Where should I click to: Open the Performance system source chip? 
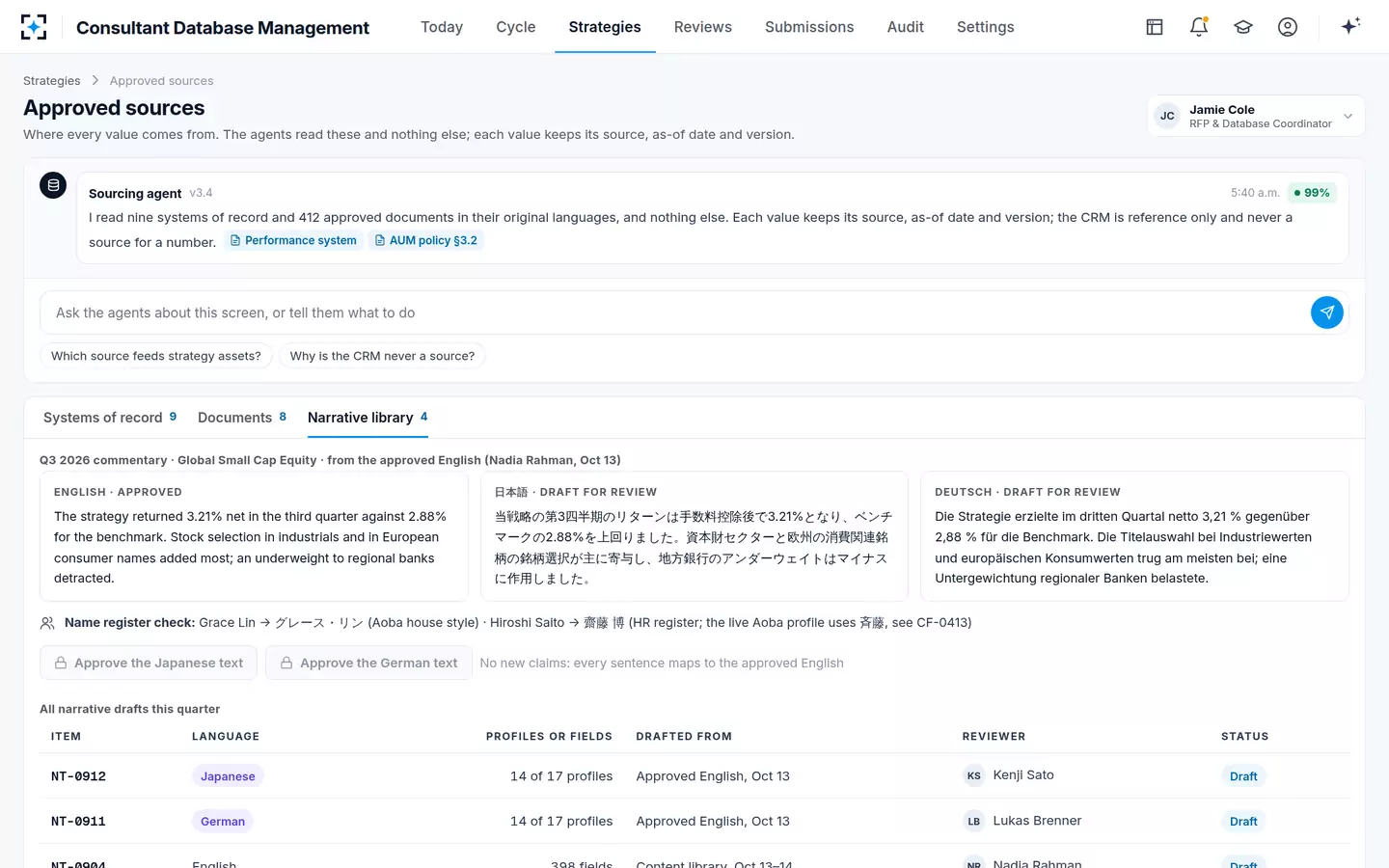293,241
